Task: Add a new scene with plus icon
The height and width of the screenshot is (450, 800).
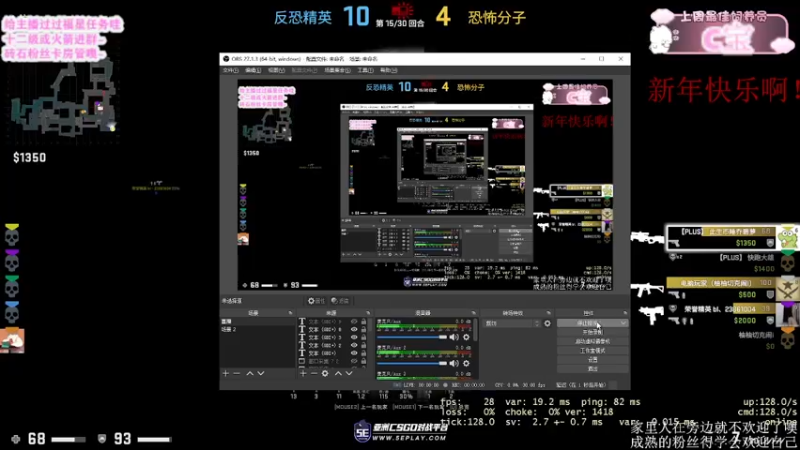Action: point(226,373)
